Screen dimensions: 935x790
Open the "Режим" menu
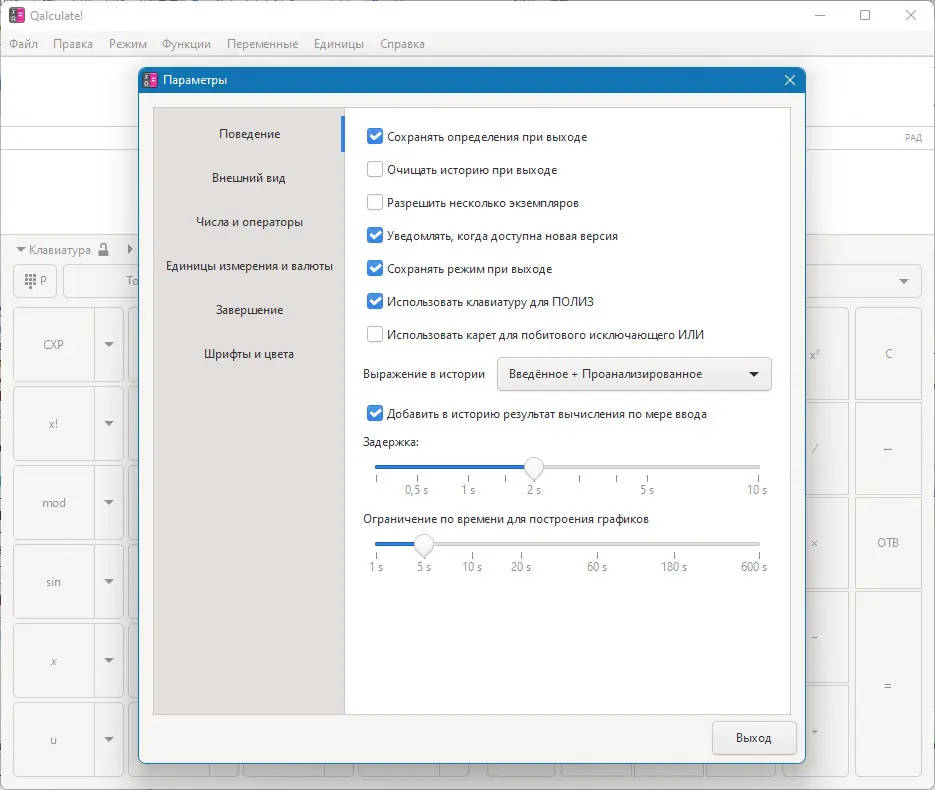[128, 44]
